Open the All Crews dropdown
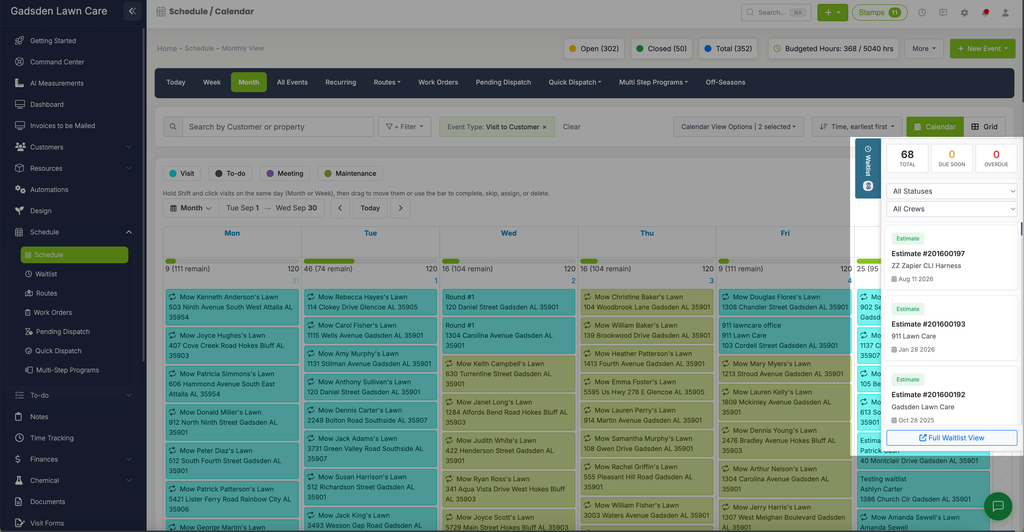This screenshot has width=1024, height=532. click(x=952, y=209)
